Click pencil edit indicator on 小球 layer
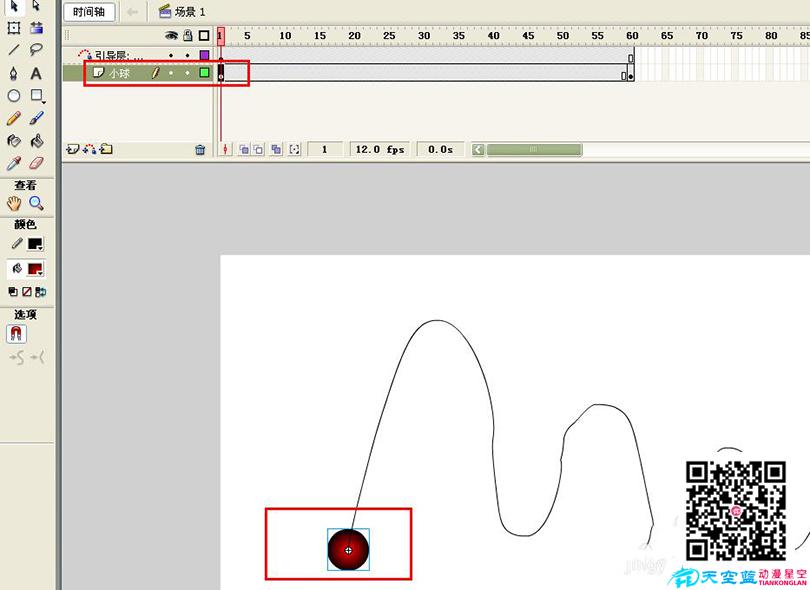This screenshot has height=590, width=810. click(155, 73)
